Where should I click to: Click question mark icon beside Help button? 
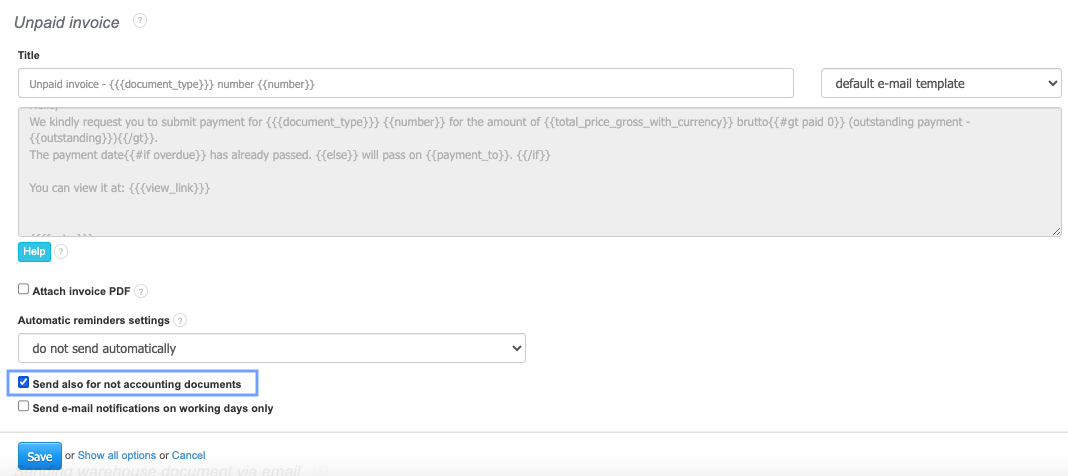pos(61,252)
